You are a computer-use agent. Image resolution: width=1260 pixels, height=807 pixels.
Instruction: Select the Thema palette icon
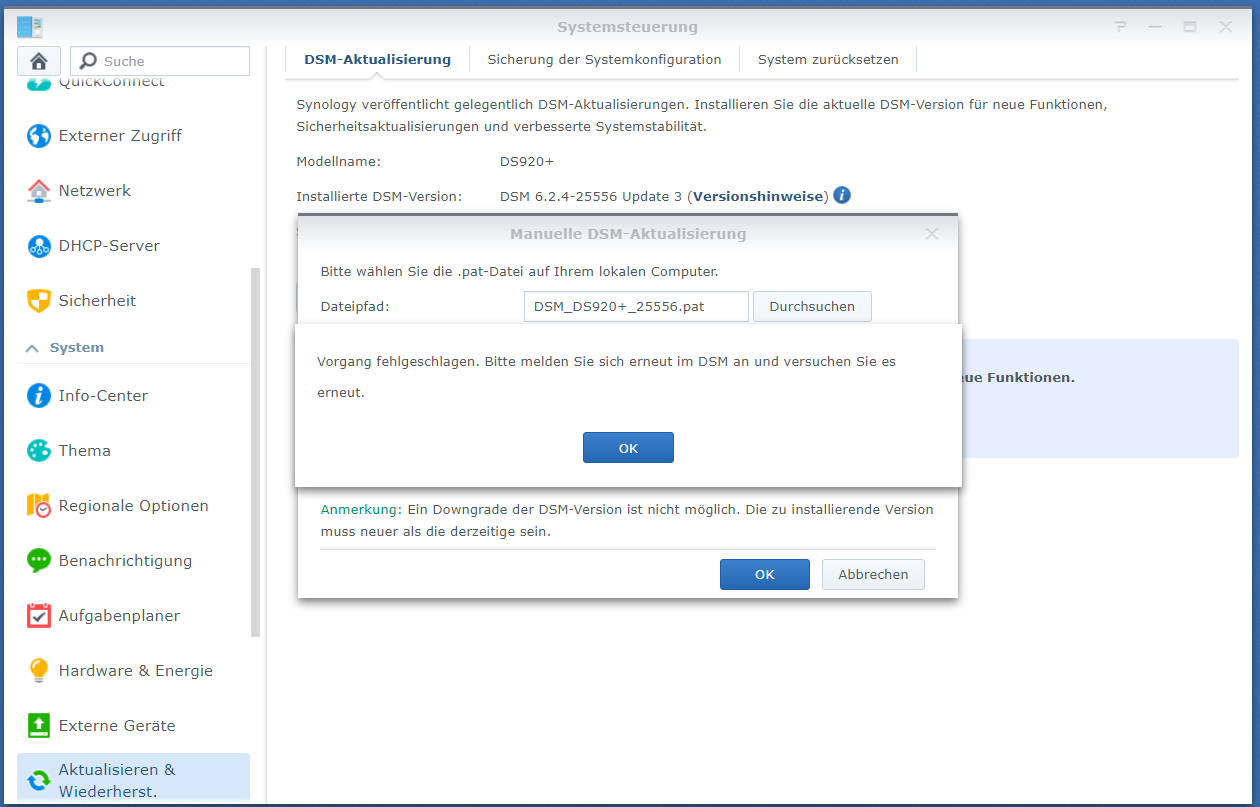[x=39, y=451]
